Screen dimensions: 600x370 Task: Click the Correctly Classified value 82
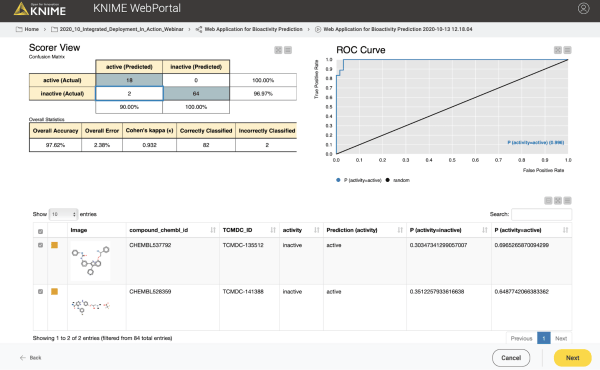(x=206, y=145)
